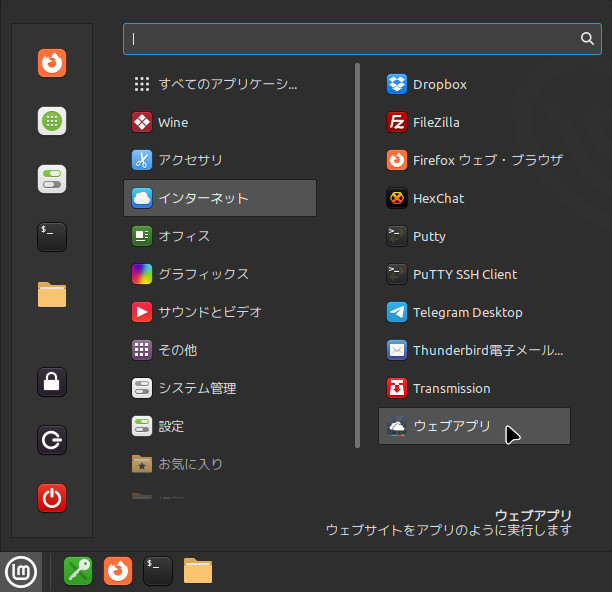Open Firefox ウェブ・ブラウザ entry icon
The width and height of the screenshot is (612, 592).
coord(397,160)
